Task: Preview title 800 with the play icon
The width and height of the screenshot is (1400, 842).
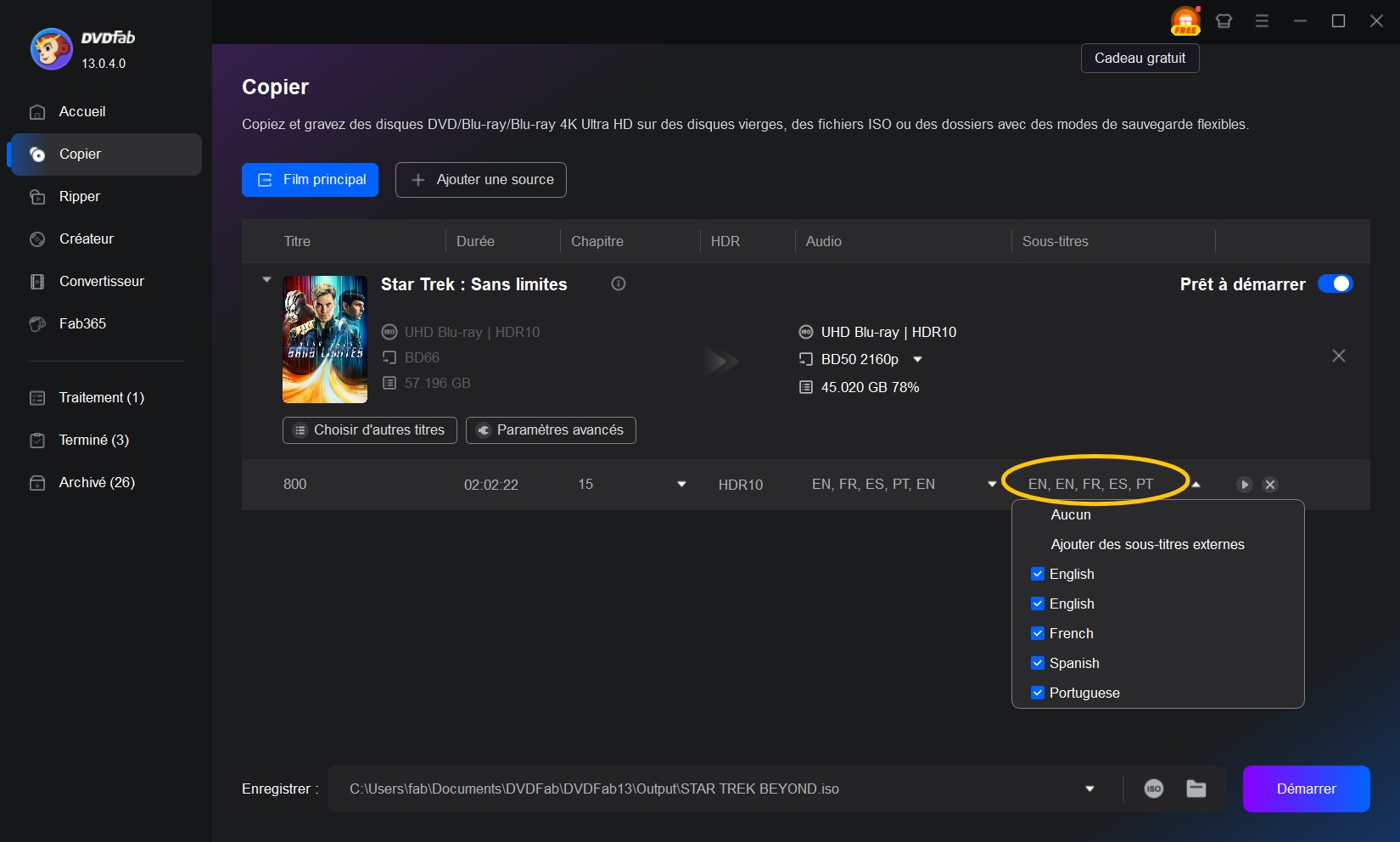Action: point(1244,485)
